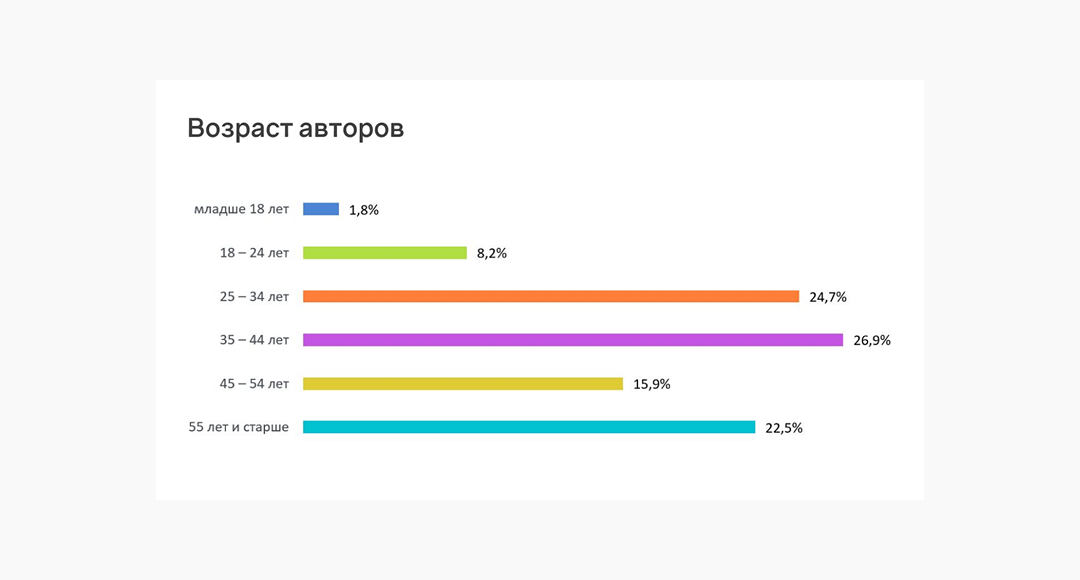Select the 8,2% value label
The height and width of the screenshot is (580, 1080).
492,254
